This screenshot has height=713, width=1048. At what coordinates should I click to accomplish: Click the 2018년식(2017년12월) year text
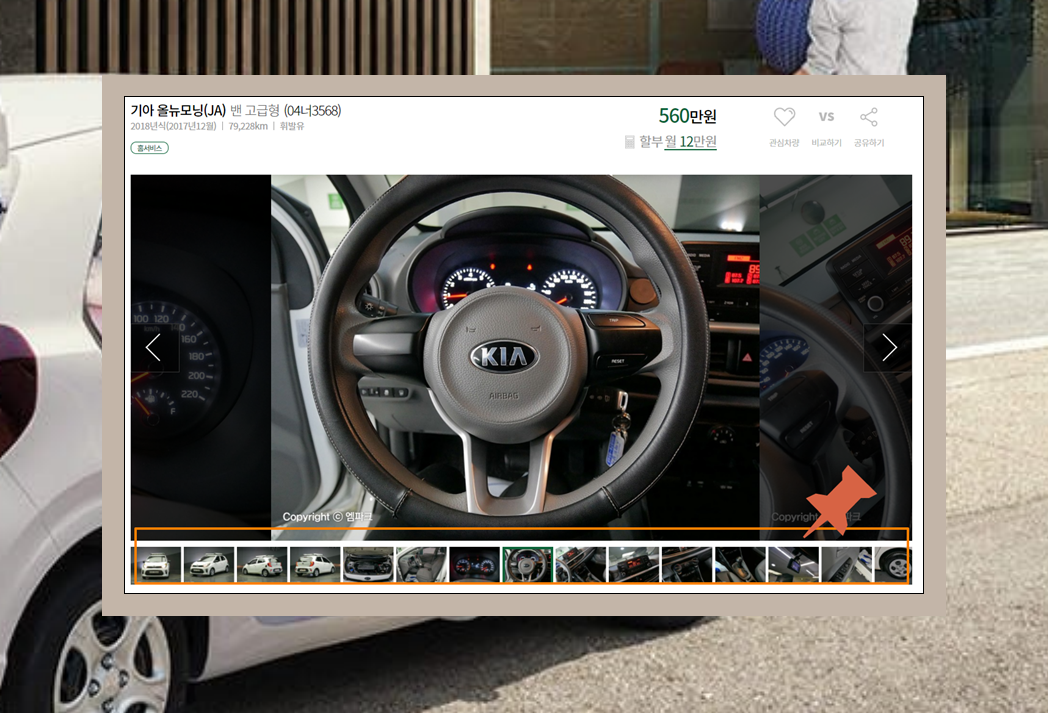[x=174, y=126]
